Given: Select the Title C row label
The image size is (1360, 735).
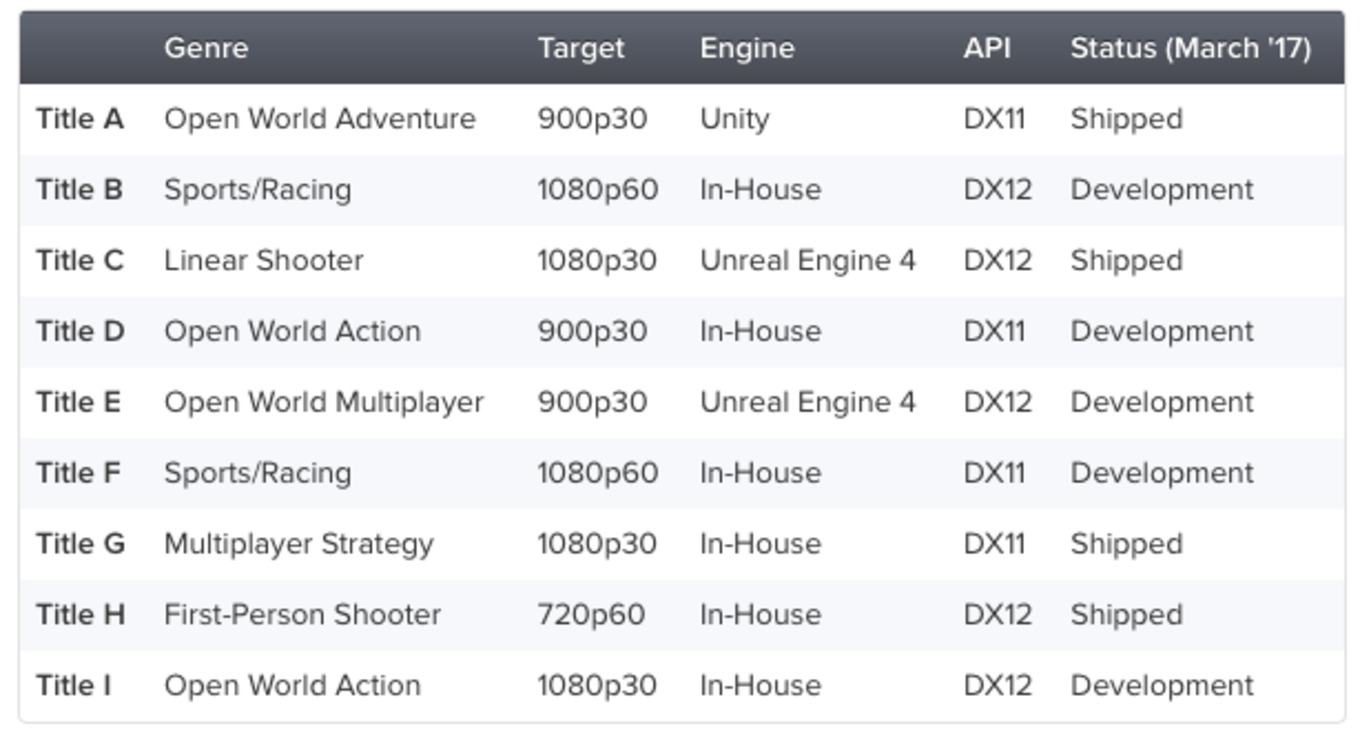Looking at the screenshot, I should tap(80, 261).
